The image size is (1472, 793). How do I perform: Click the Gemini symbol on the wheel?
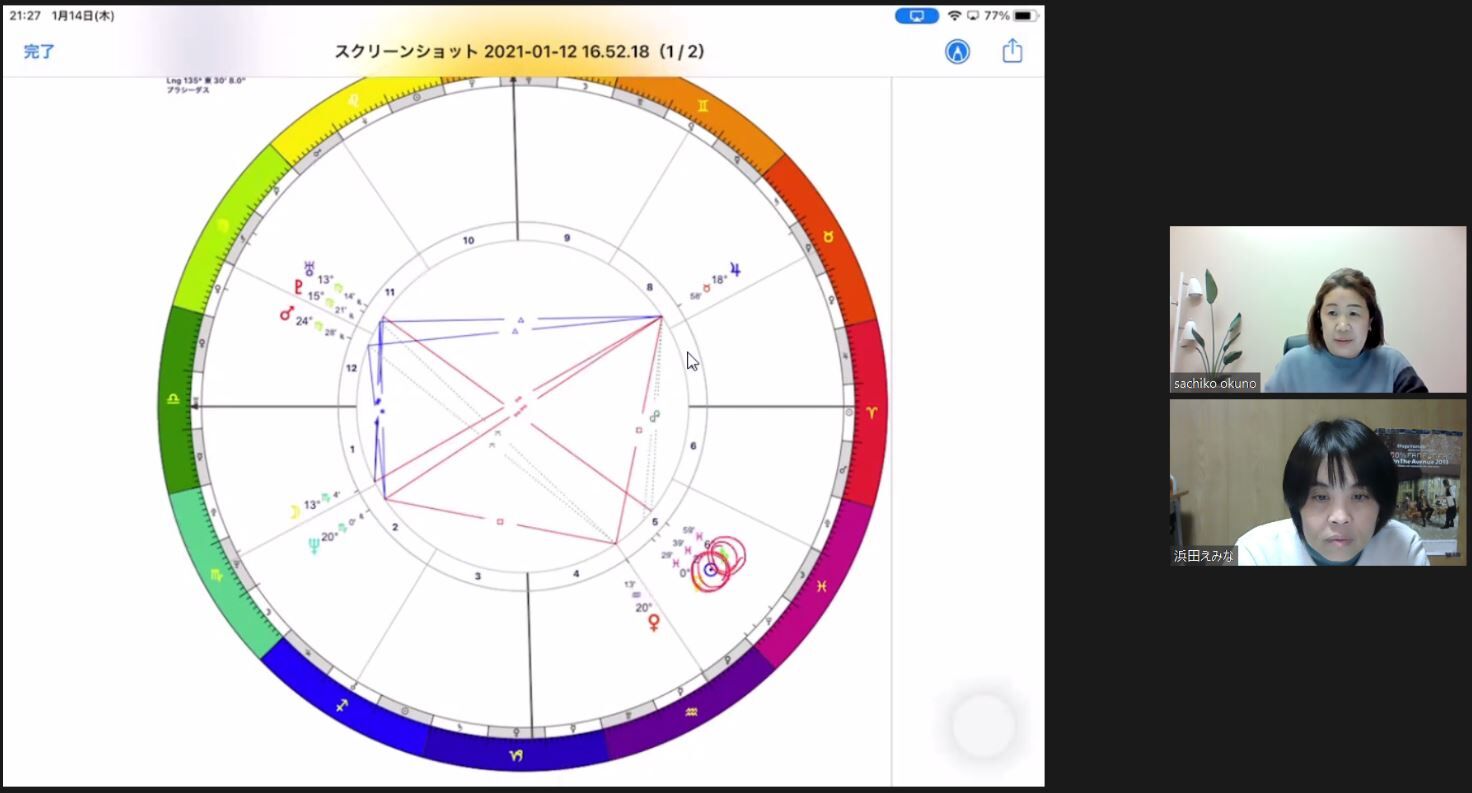pyautogui.click(x=703, y=105)
